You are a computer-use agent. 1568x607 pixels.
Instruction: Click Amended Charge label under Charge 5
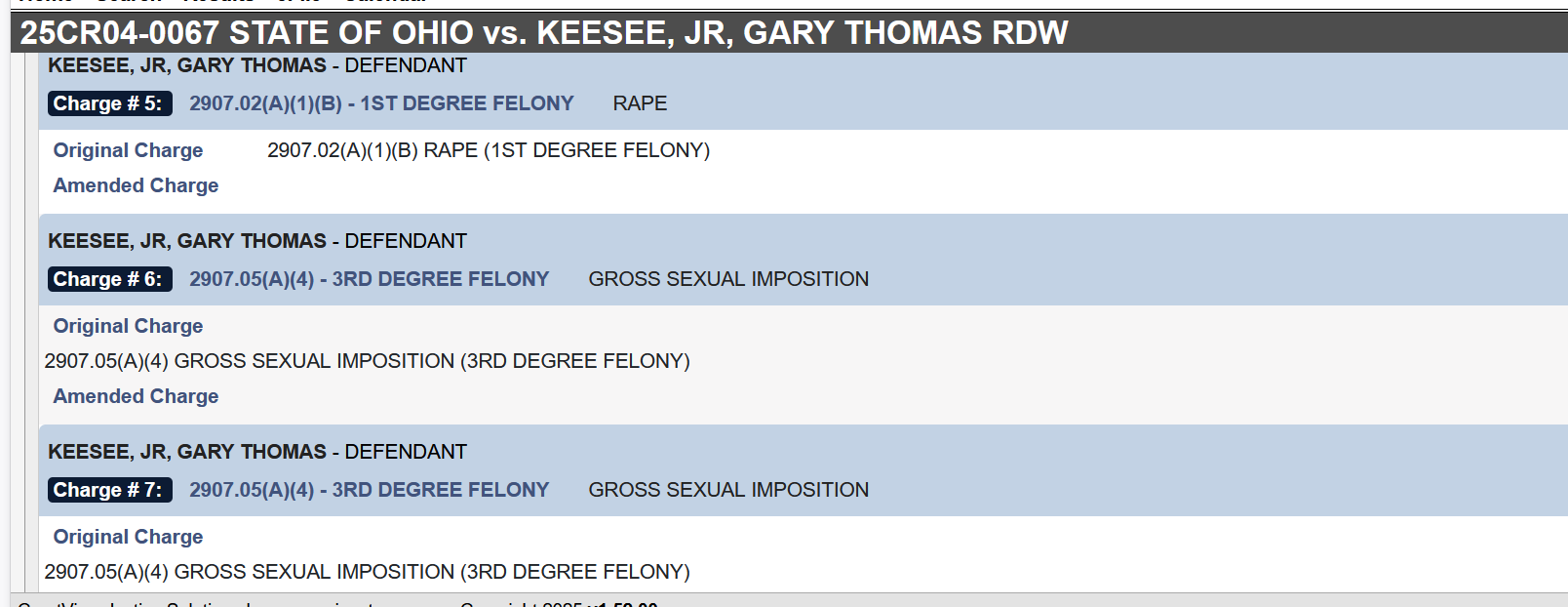click(136, 185)
